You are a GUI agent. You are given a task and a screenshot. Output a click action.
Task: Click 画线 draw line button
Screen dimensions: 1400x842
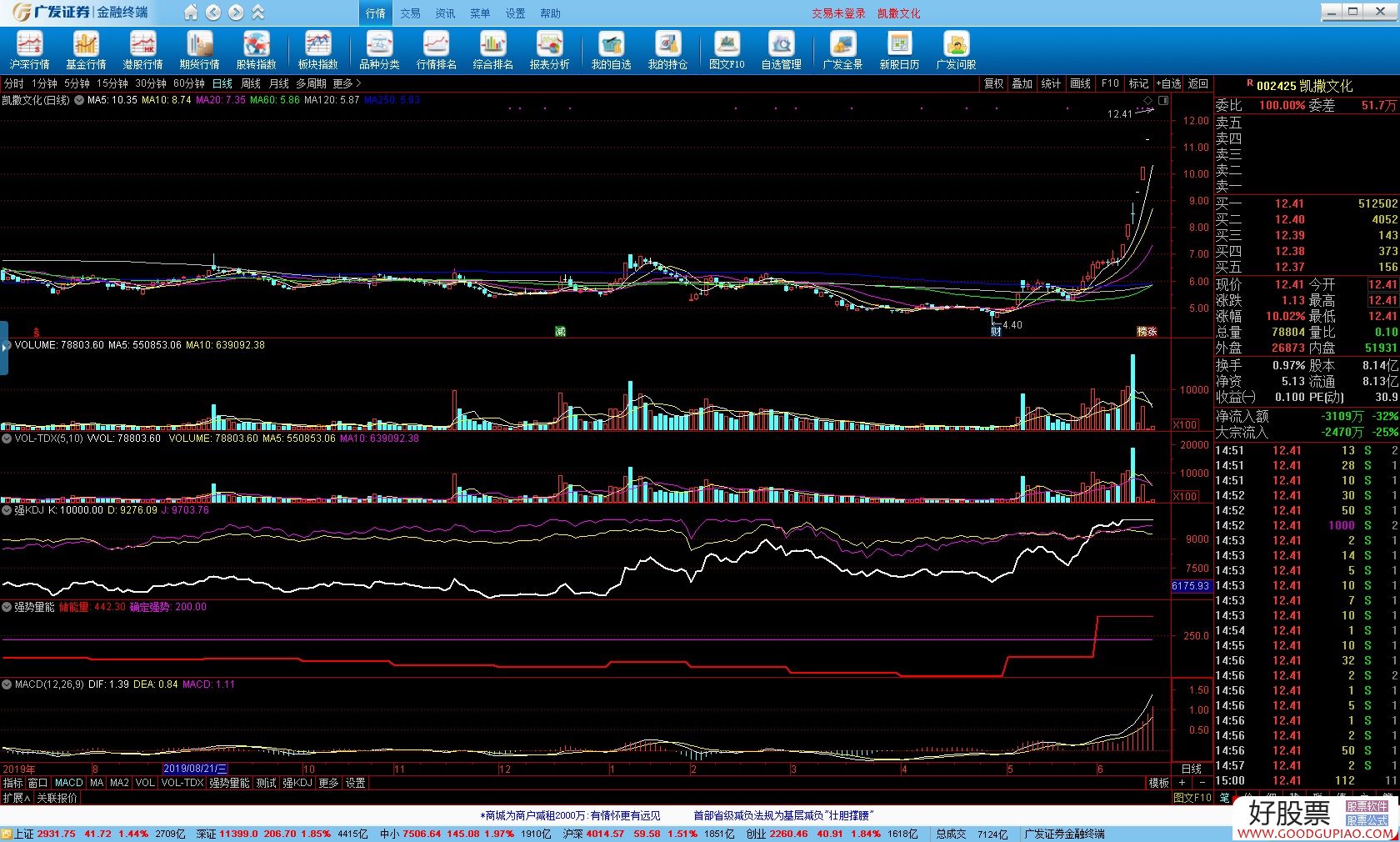point(1080,83)
